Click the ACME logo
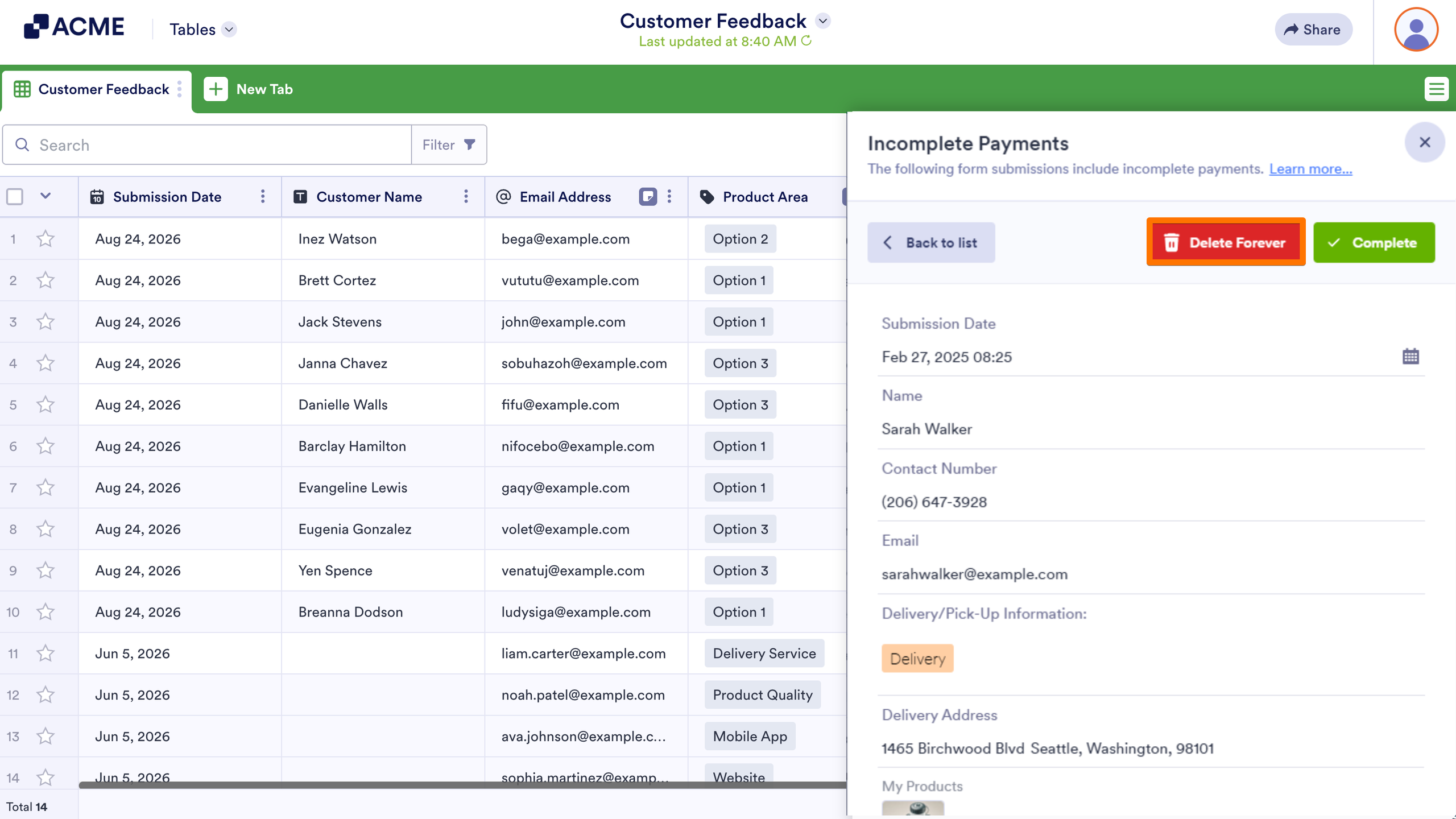The image size is (1456, 819). click(x=74, y=27)
